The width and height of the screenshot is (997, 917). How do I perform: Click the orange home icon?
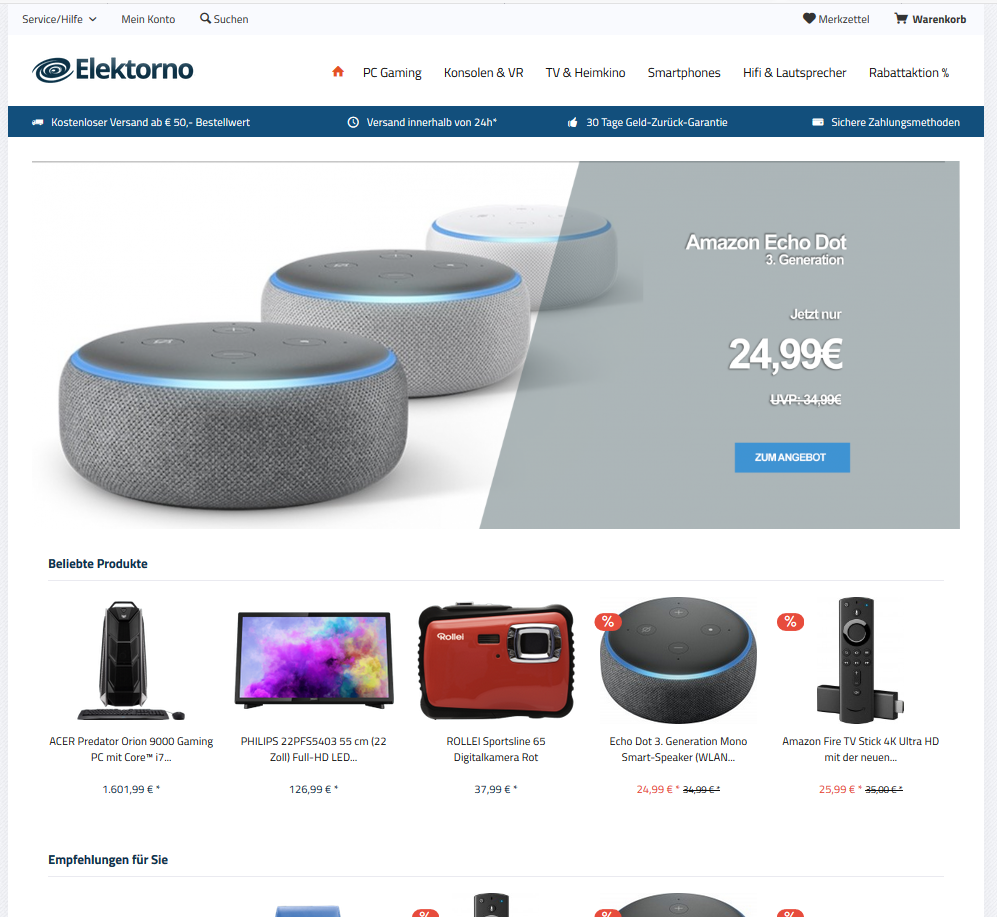coord(338,72)
